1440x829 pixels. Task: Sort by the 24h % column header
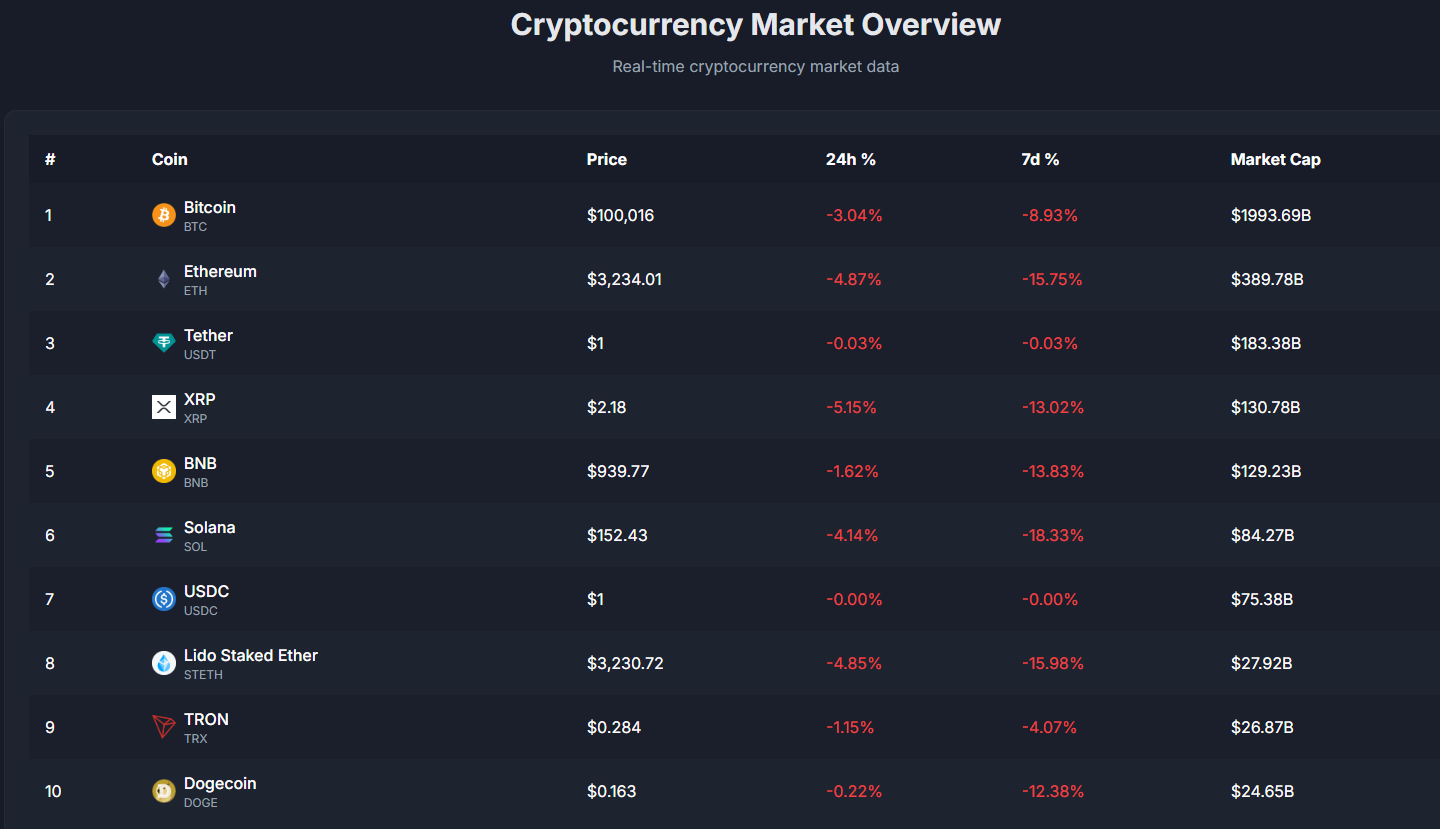(850, 159)
